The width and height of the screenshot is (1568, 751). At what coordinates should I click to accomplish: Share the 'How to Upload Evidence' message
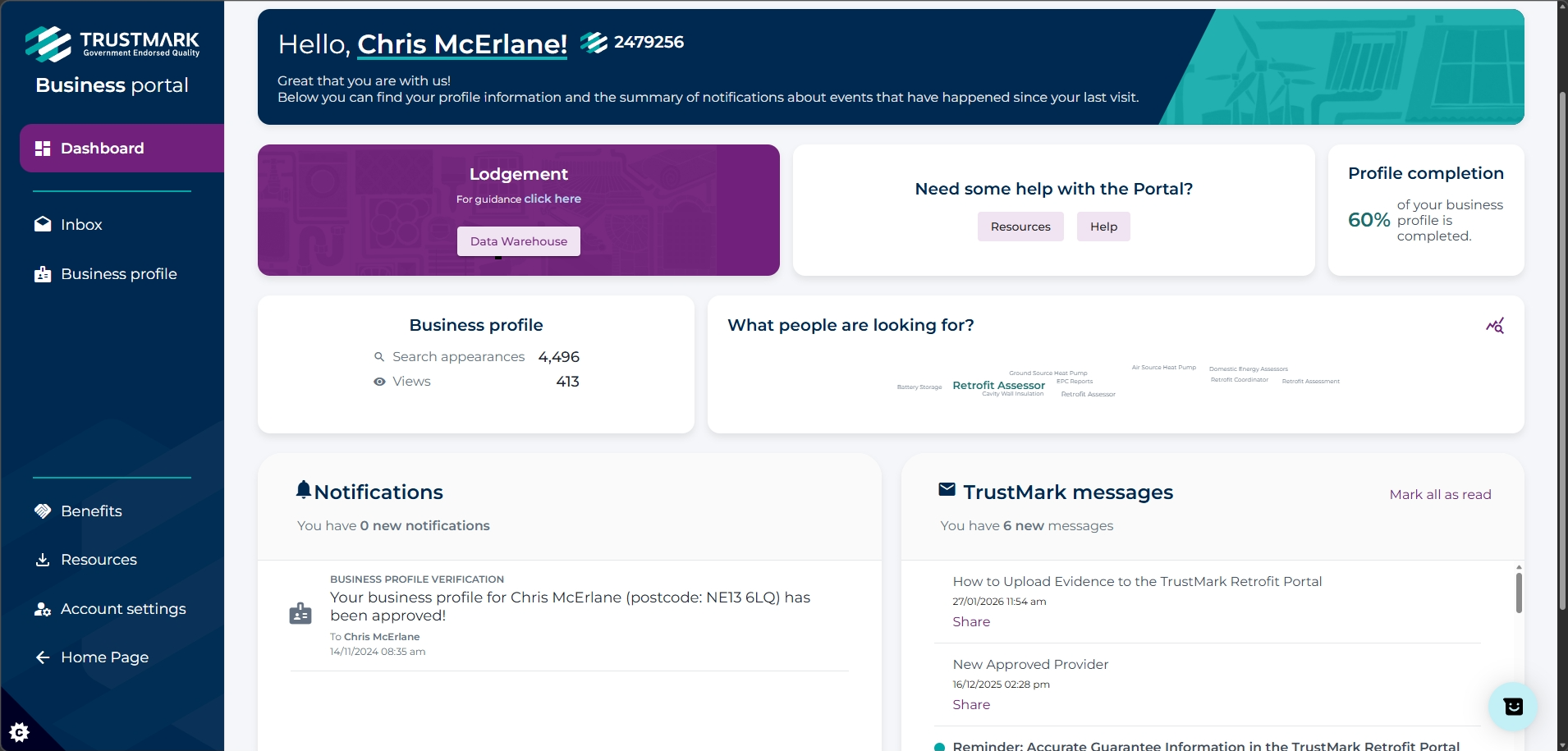(x=971, y=622)
